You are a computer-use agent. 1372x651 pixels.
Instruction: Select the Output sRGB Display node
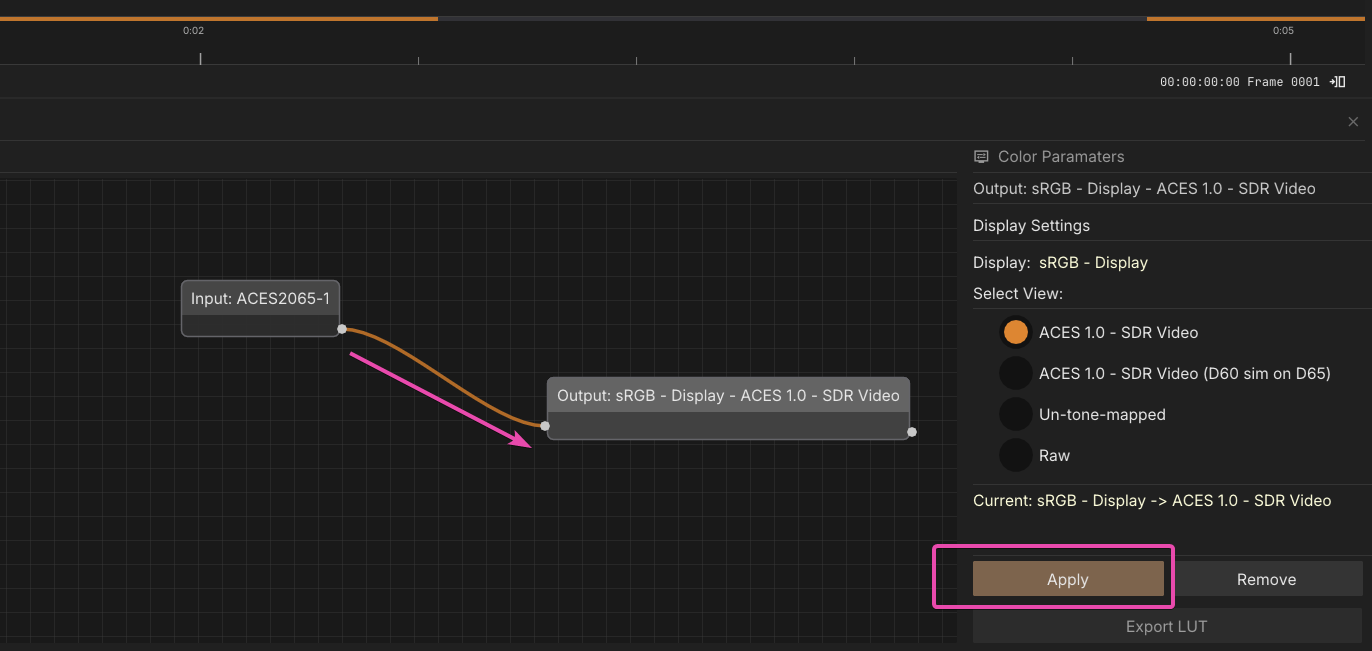(x=728, y=396)
